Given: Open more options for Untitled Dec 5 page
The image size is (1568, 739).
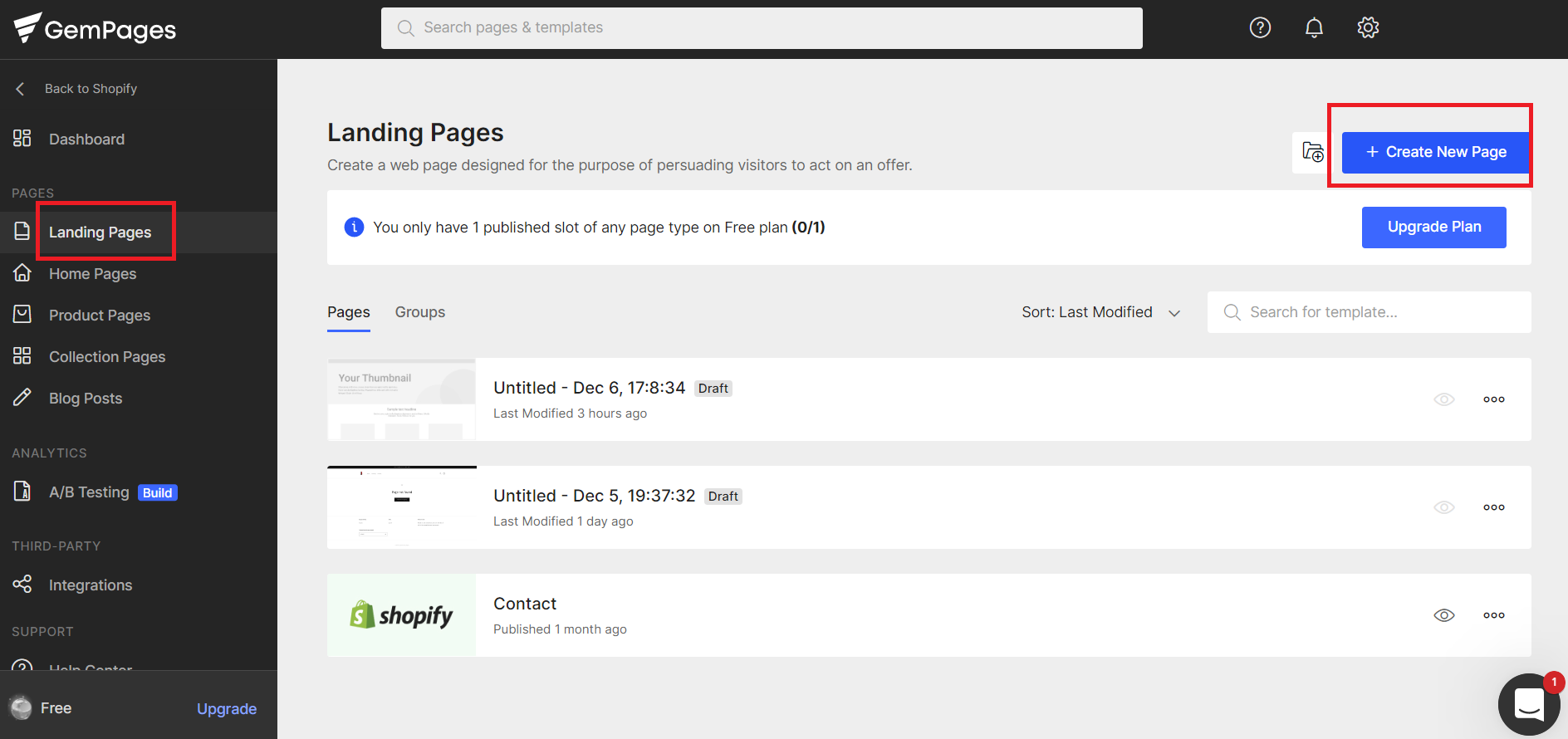Looking at the screenshot, I should click(x=1494, y=507).
